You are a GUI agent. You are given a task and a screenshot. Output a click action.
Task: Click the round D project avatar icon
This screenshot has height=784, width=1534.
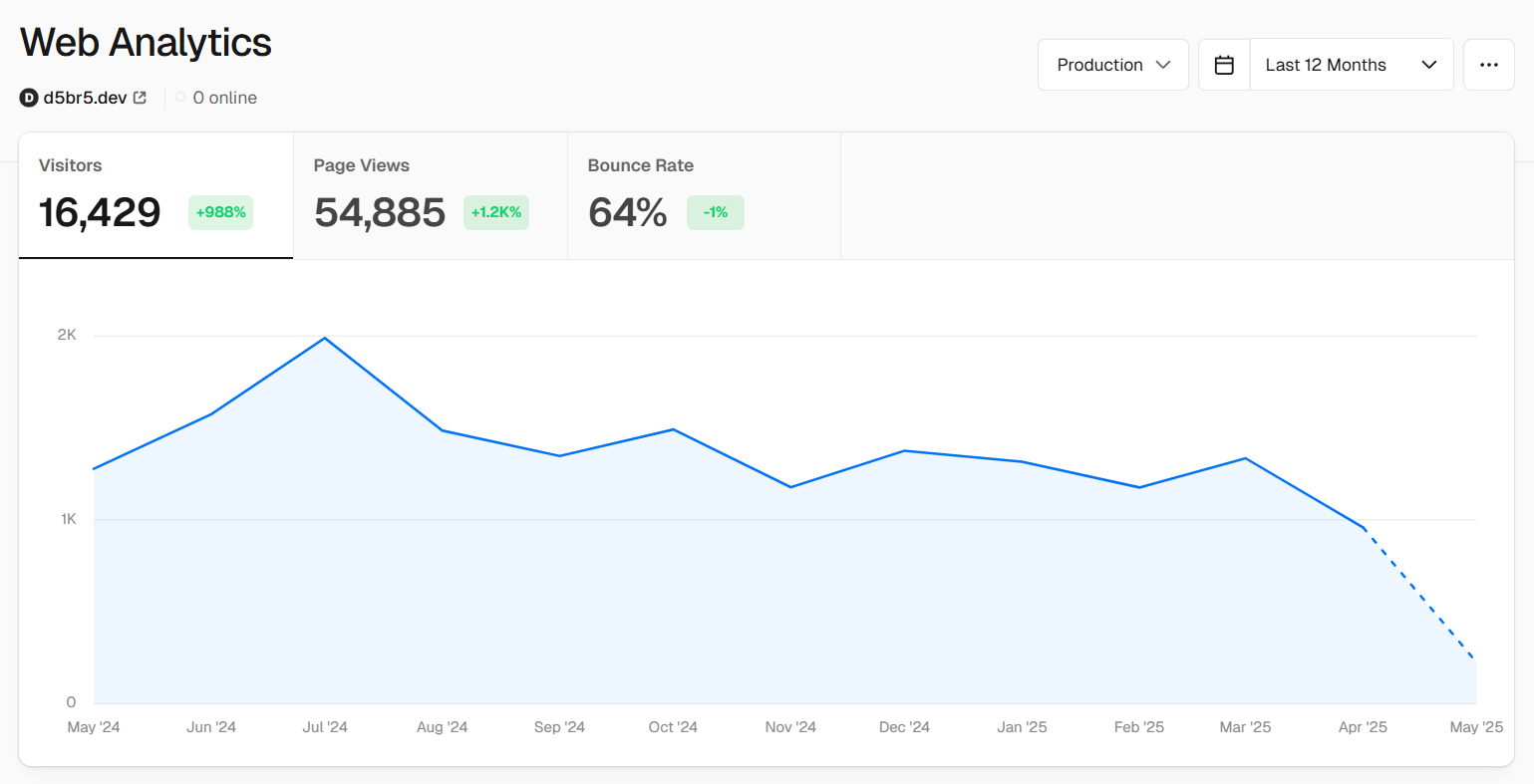coord(29,98)
